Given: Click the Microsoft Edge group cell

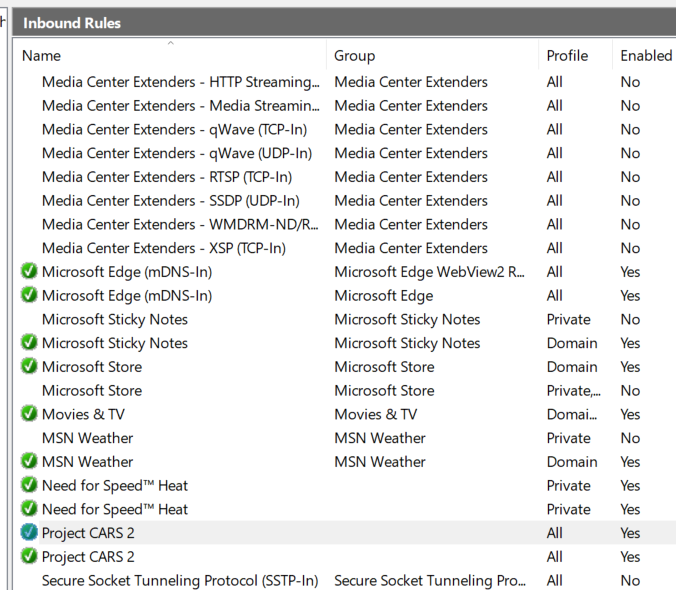Looking at the screenshot, I should tap(384, 295).
